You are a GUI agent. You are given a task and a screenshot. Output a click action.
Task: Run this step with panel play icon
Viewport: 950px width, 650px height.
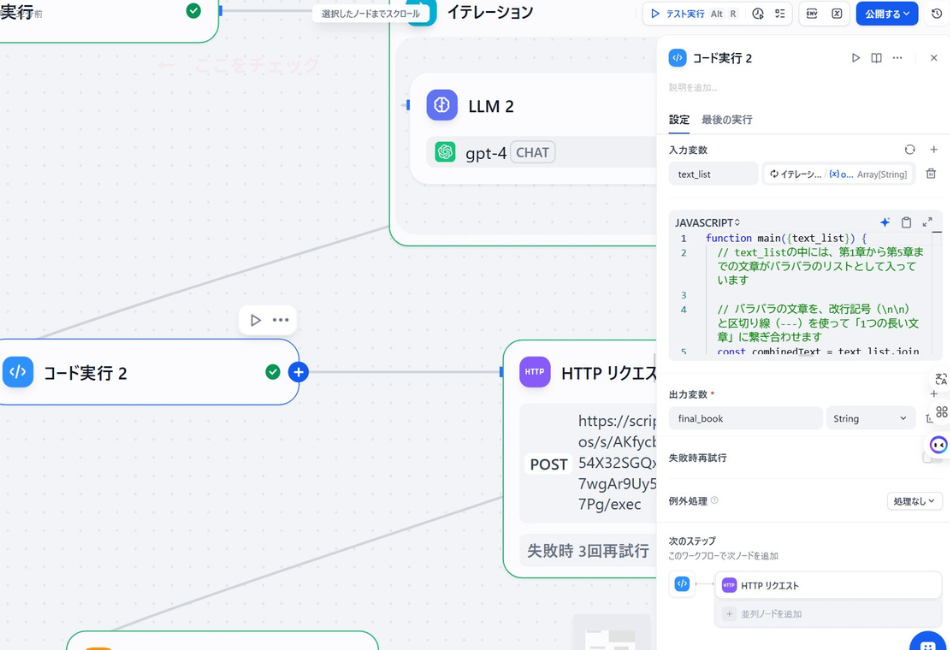tap(855, 58)
